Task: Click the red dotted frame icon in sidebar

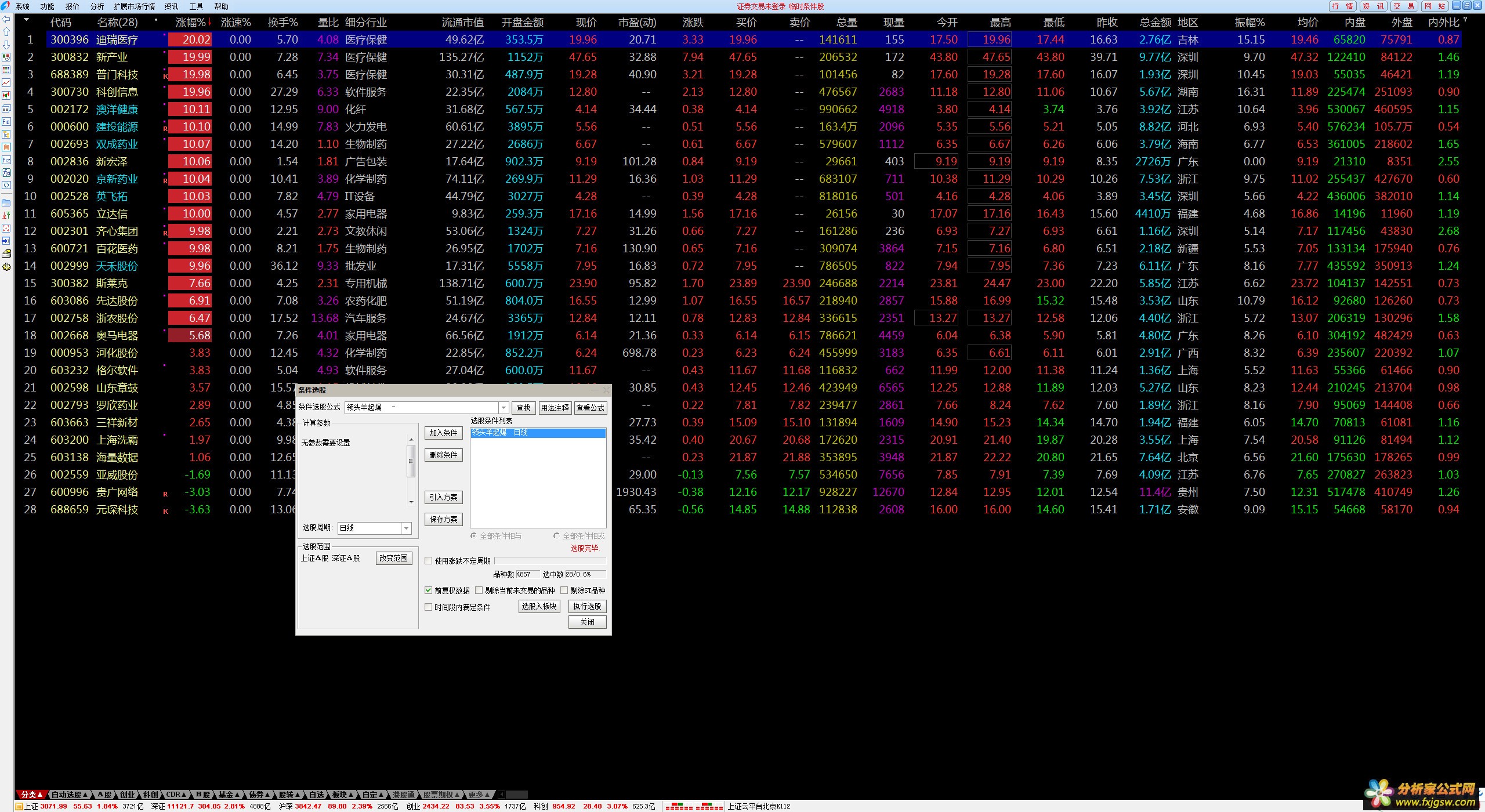Action: [x=6, y=228]
